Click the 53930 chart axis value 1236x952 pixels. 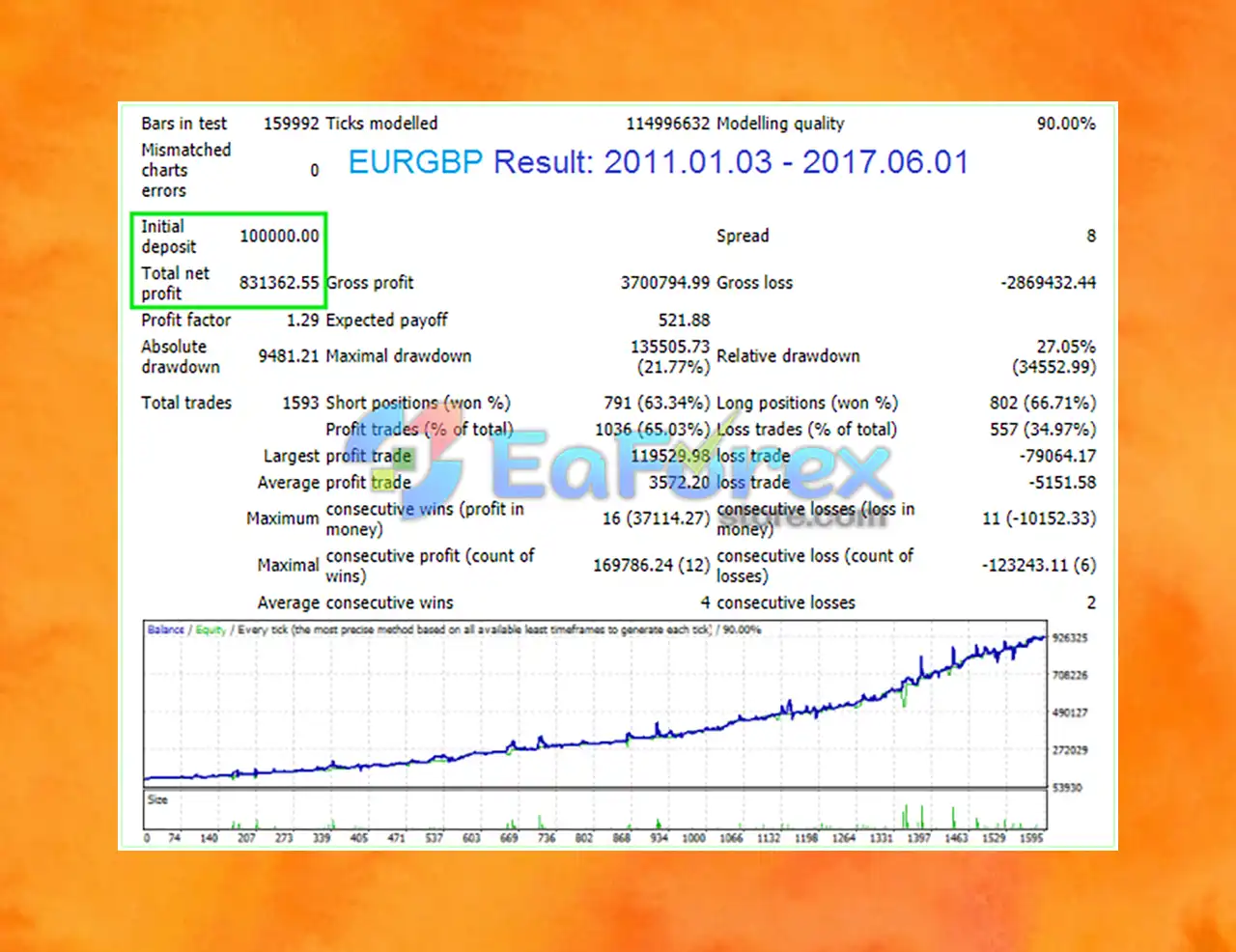pos(1067,788)
